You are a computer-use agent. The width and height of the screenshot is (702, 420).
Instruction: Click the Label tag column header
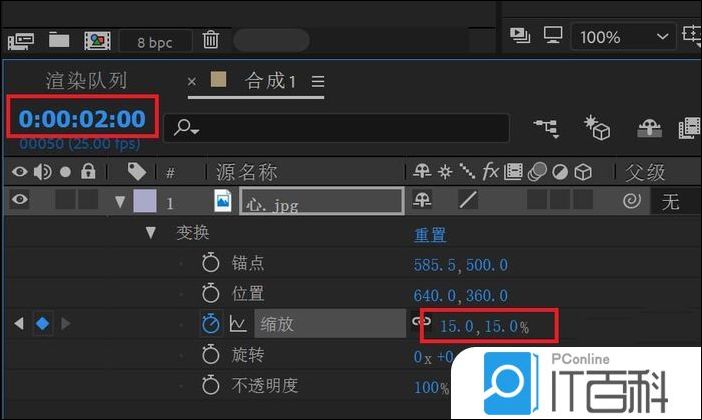(x=137, y=171)
